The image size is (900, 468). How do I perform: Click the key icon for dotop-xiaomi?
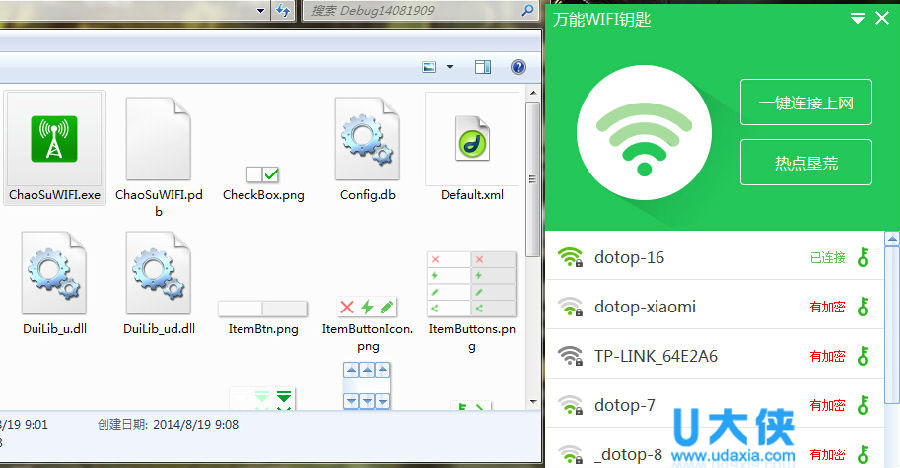pos(863,306)
